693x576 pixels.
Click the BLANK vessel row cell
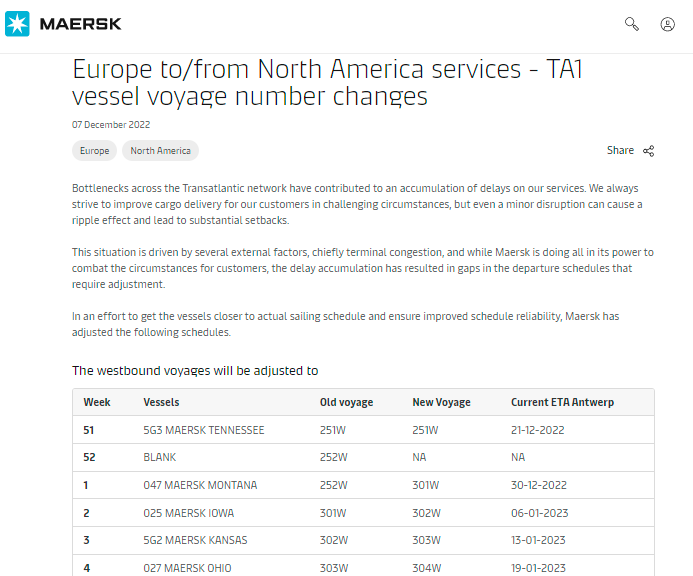point(159,457)
